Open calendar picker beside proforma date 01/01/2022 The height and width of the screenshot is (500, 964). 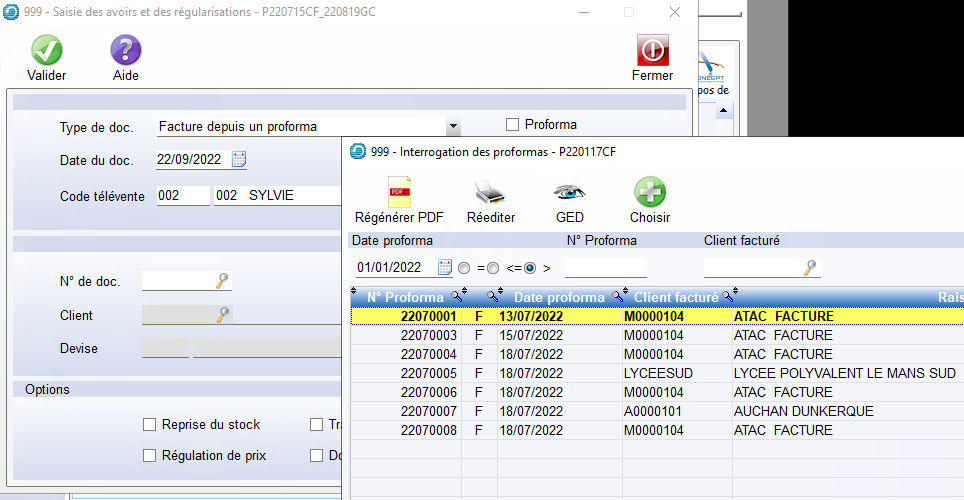(445, 267)
